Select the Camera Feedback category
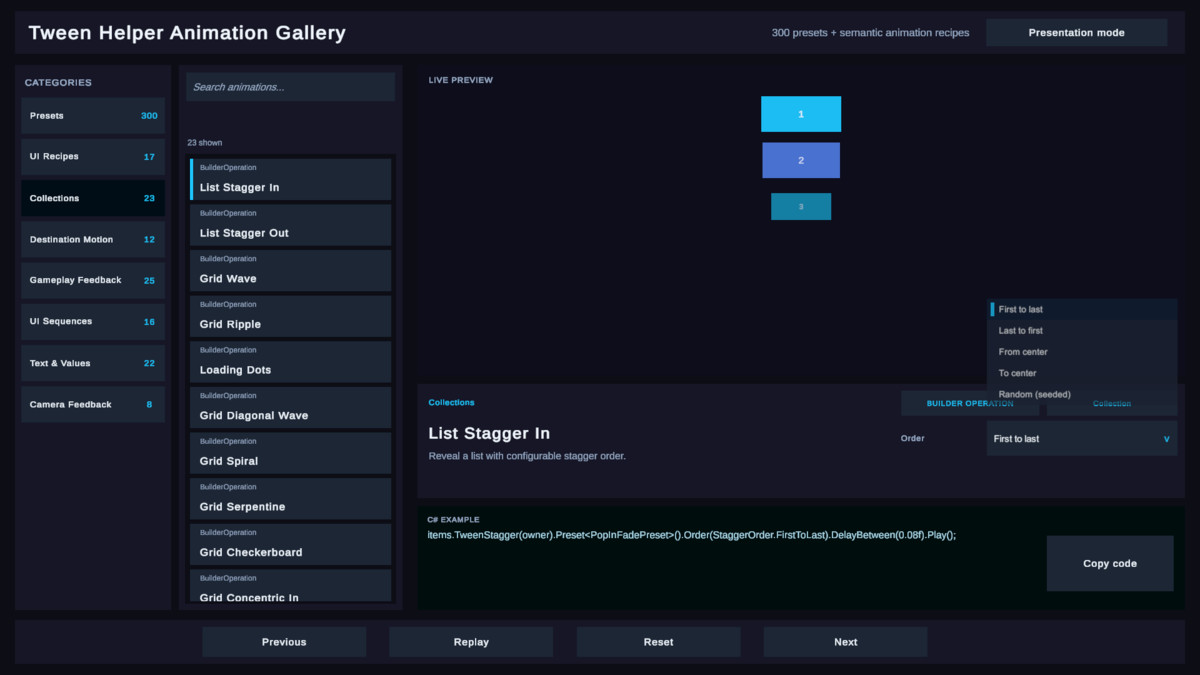1200x675 pixels. 93,405
